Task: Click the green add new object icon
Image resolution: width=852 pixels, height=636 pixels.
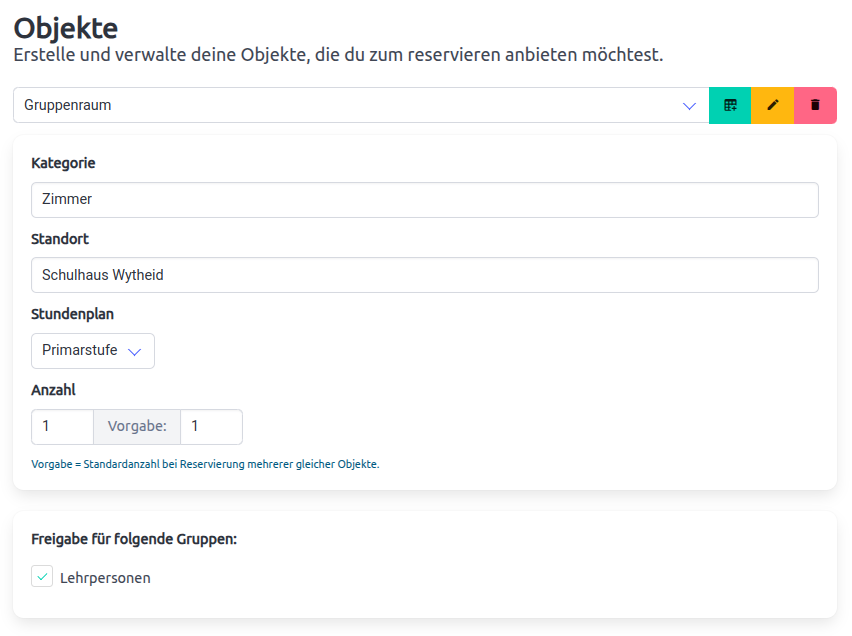Action: 729,105
